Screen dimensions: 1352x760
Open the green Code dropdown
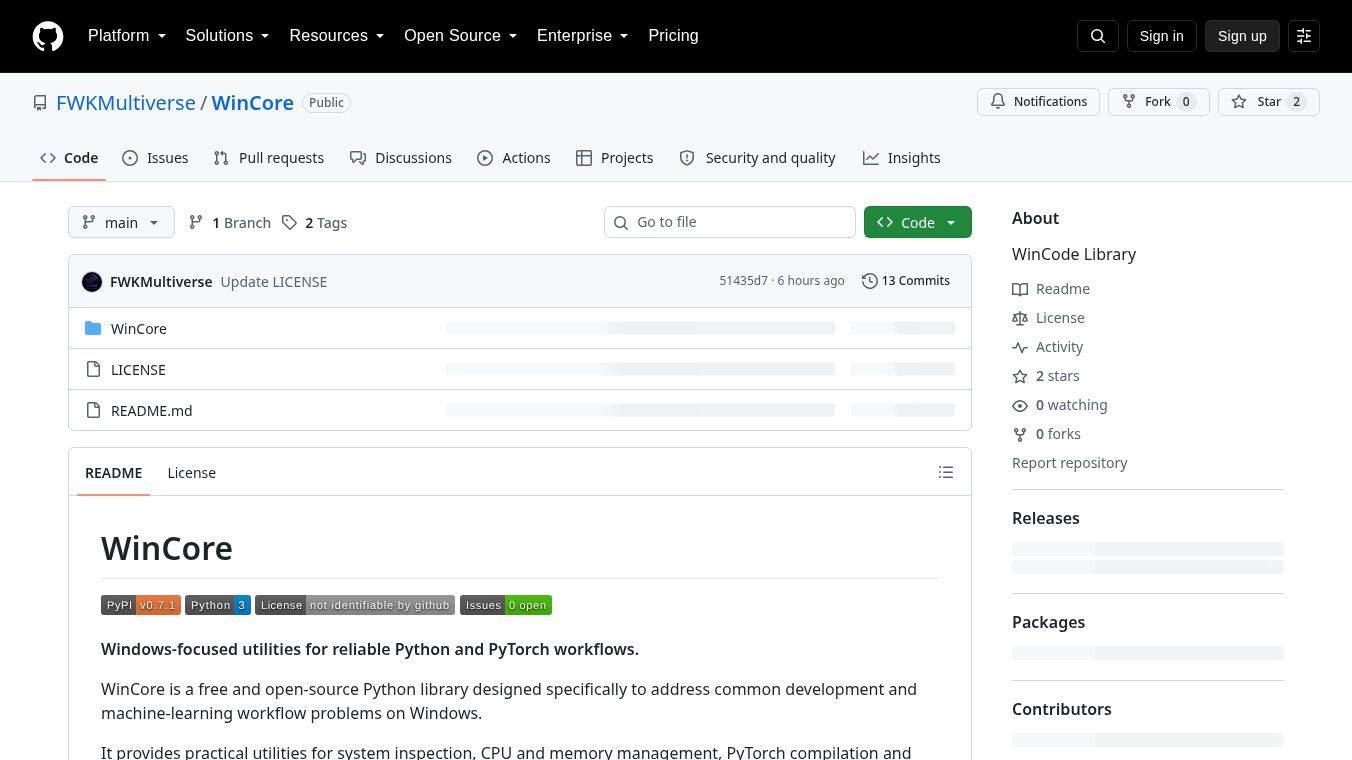[x=917, y=222]
